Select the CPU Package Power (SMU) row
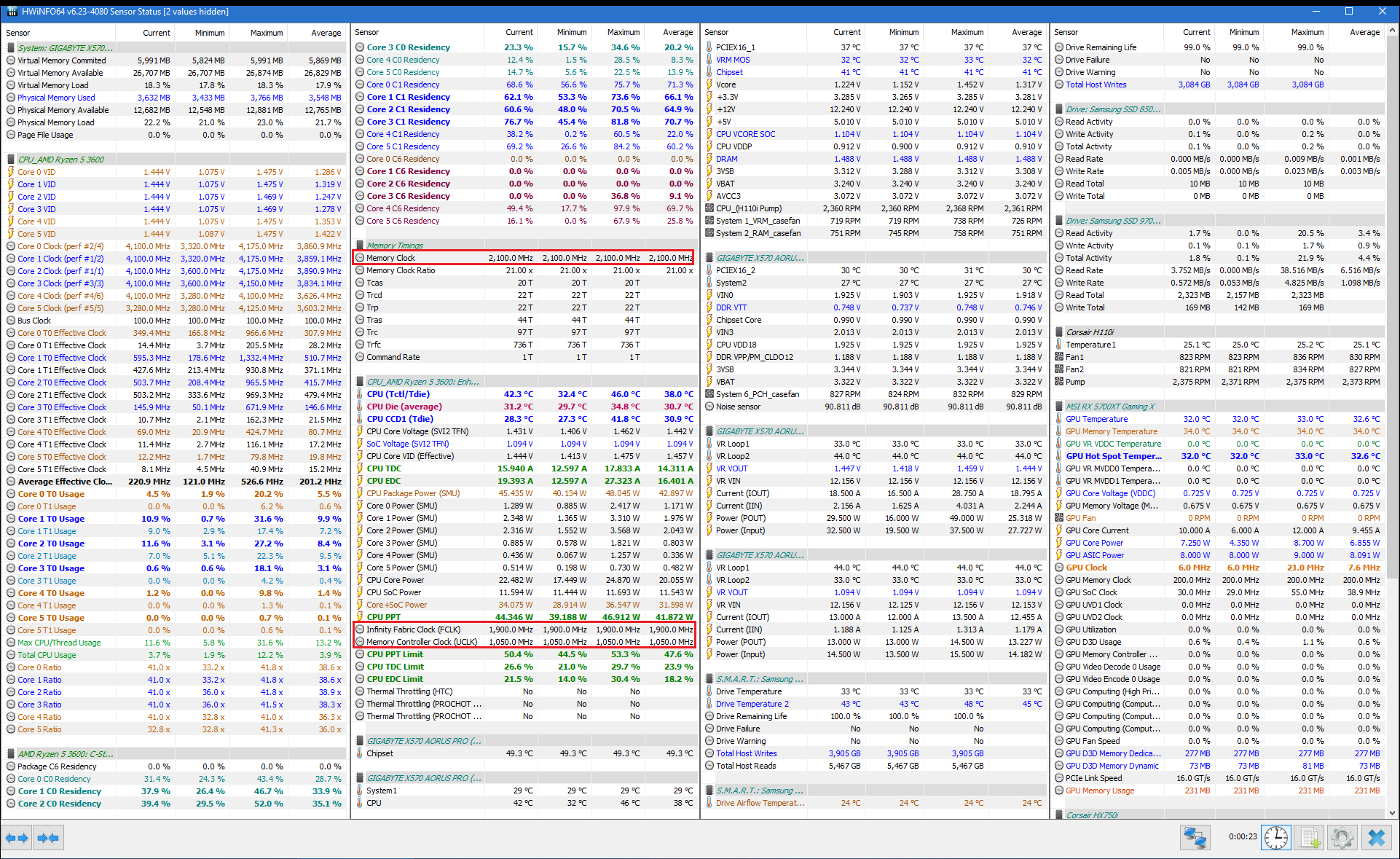This screenshot has width=1400, height=859. (524, 493)
